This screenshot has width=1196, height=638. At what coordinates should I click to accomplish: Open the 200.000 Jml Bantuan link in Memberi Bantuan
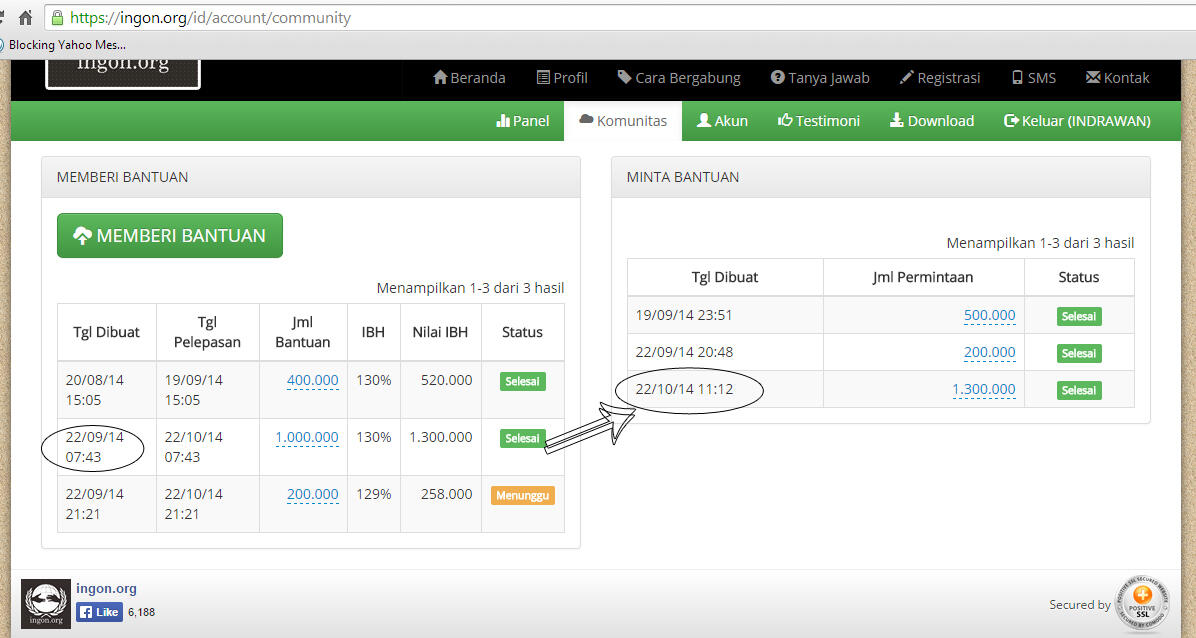click(313, 495)
